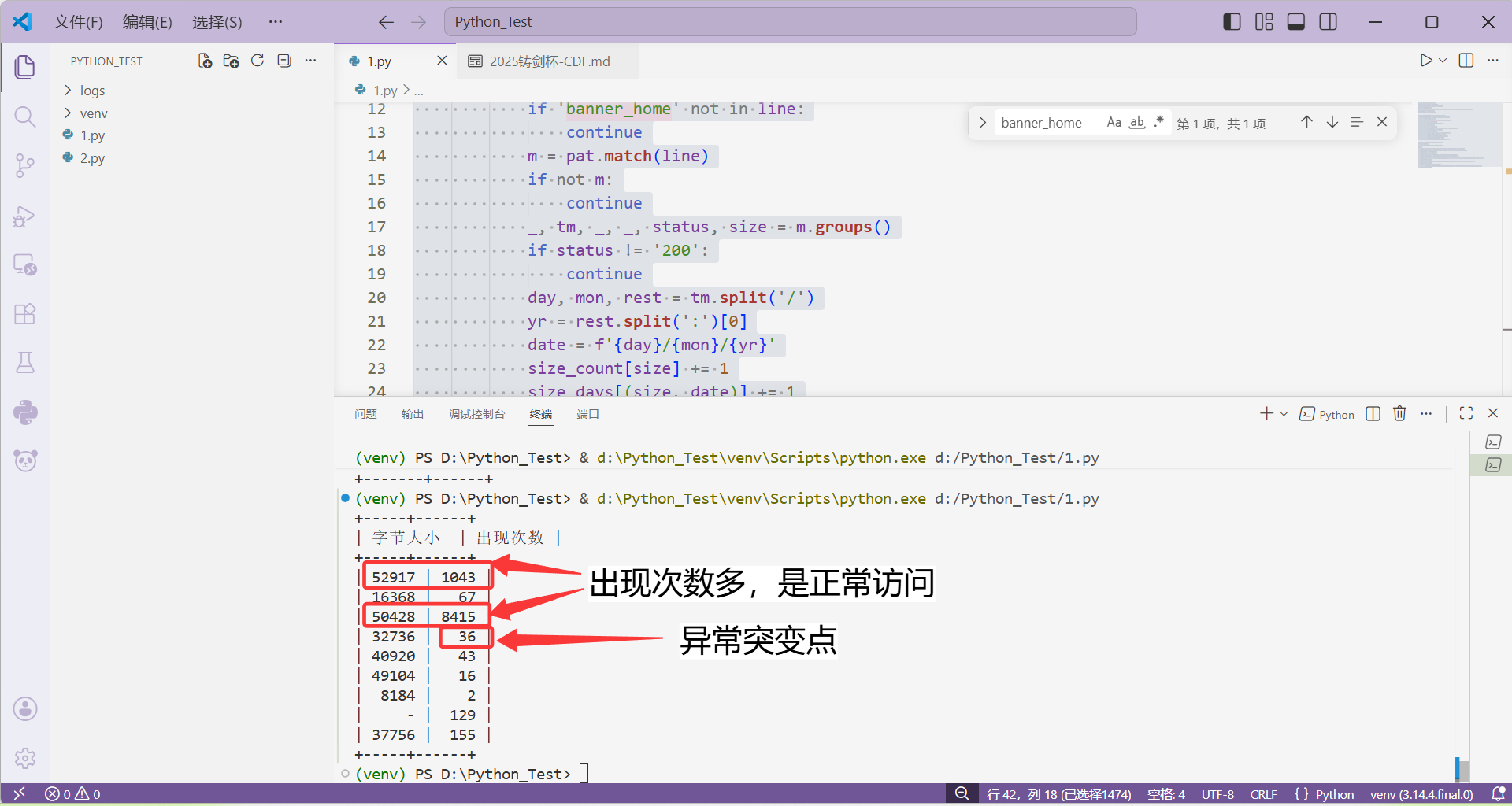The image size is (1512, 806).
Task: Open the Source Control view
Action: pos(24,166)
